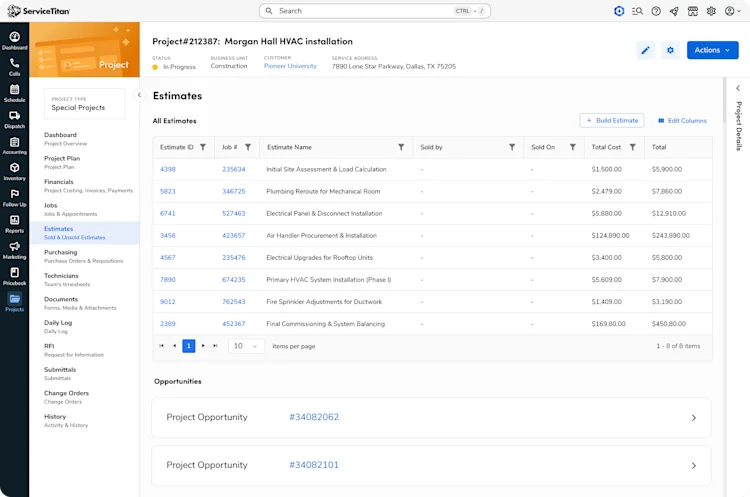Click the ServiceTitan logo
This screenshot has height=497, width=750.
[x=38, y=11]
